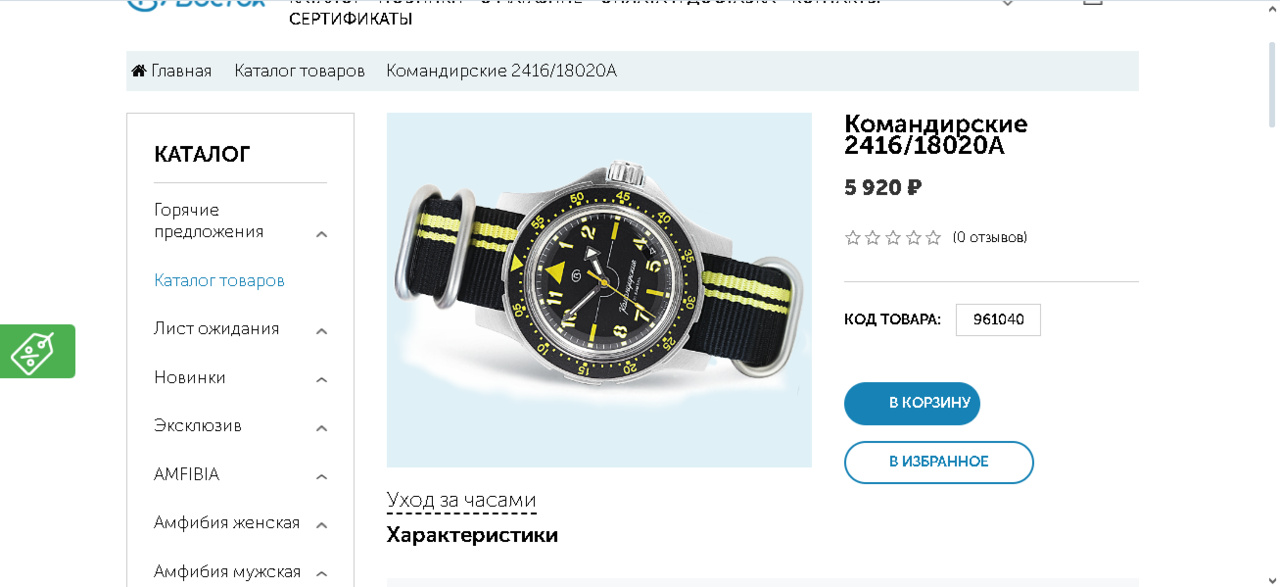Viewport: 1280px width, 587px height.
Task: Click the home icon in breadcrumbs
Action: [139, 71]
